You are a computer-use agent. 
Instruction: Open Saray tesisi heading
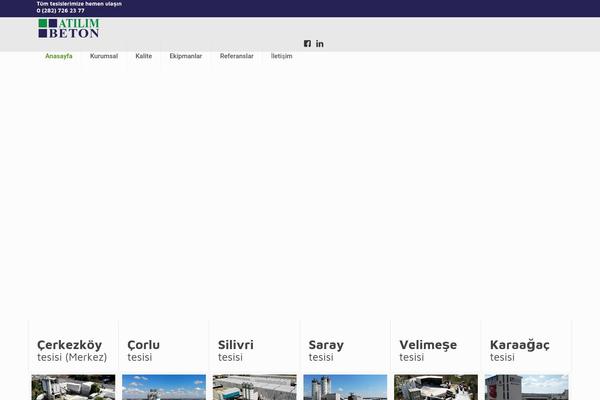point(326,350)
